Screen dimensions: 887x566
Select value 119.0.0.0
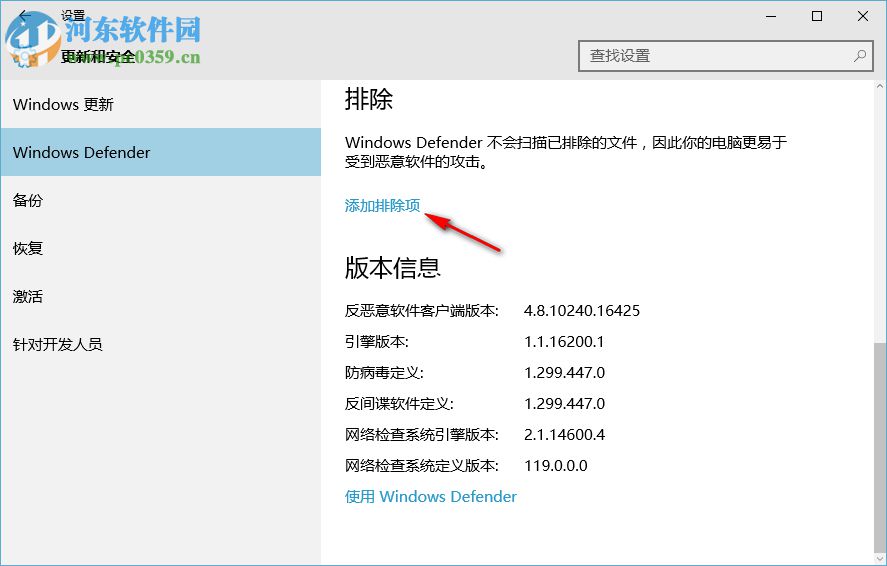click(x=556, y=465)
